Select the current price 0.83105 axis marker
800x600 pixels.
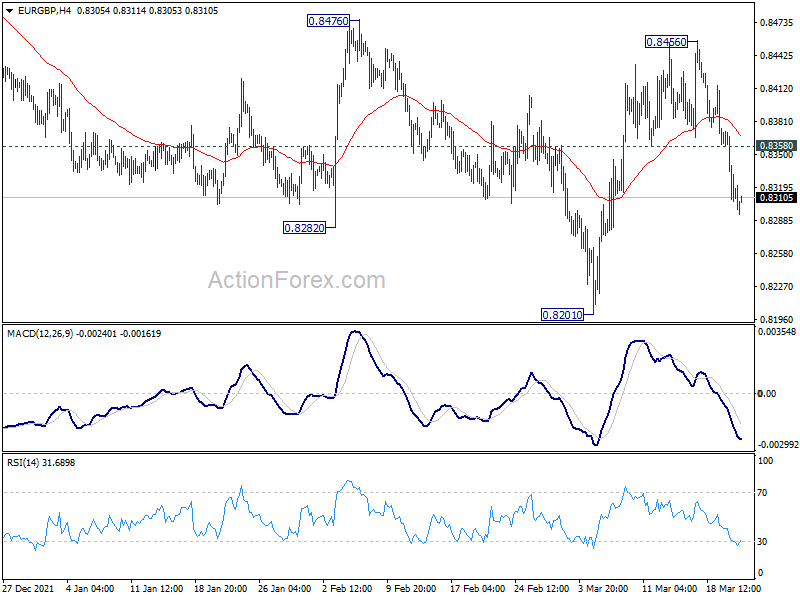[777, 198]
